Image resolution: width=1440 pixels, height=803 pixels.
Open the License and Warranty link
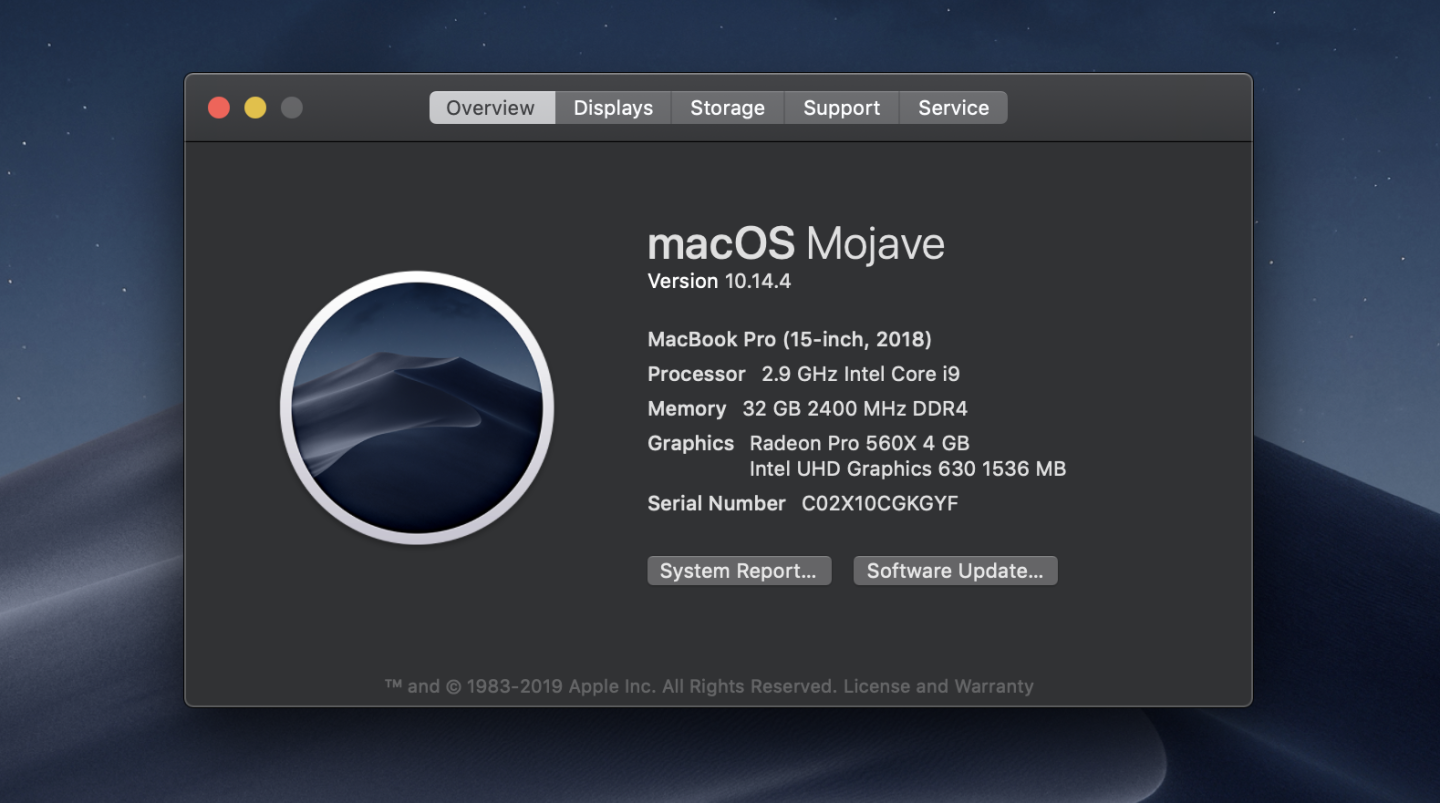[x=938, y=687]
